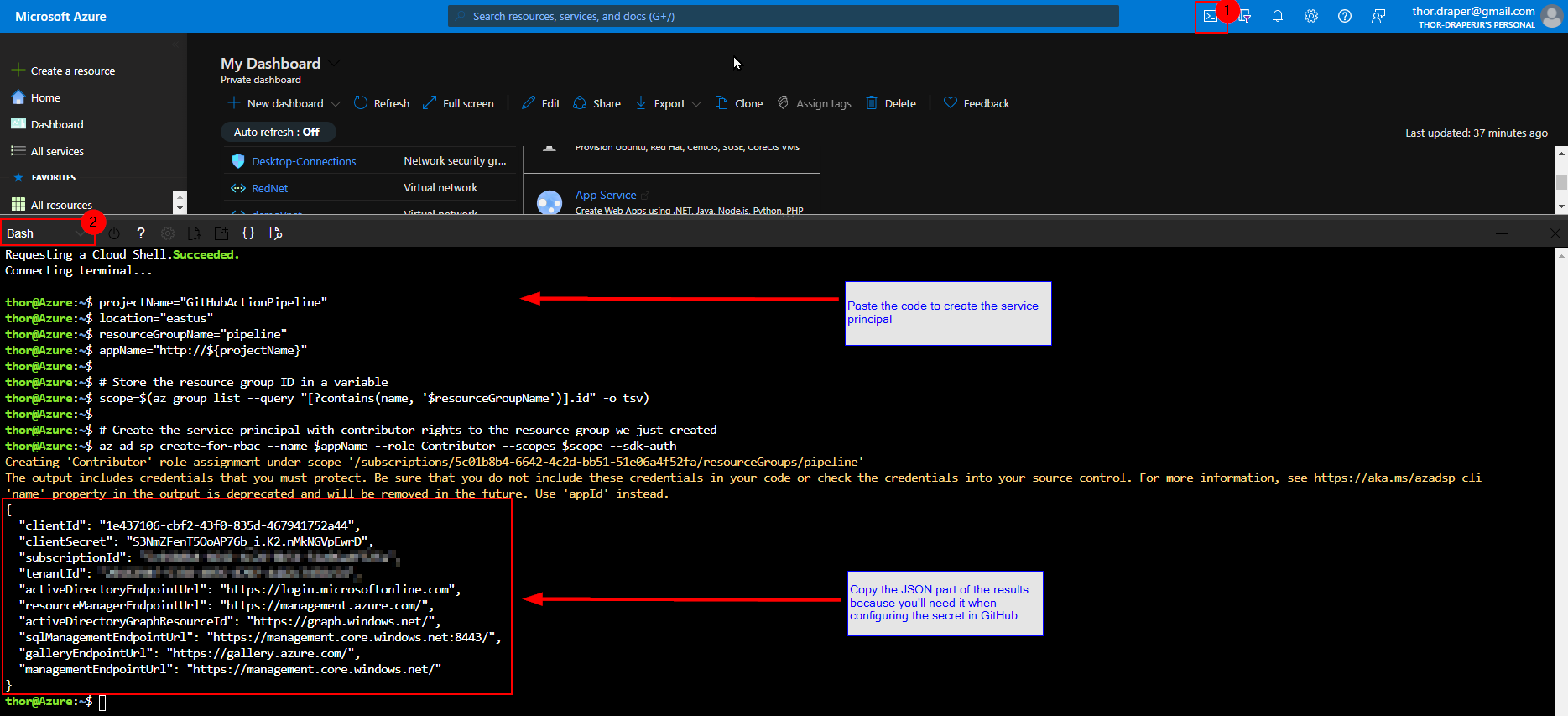Open the Cloud Shell editor braces icon
Image resolution: width=1568 pixels, height=716 pixels.
point(248,233)
